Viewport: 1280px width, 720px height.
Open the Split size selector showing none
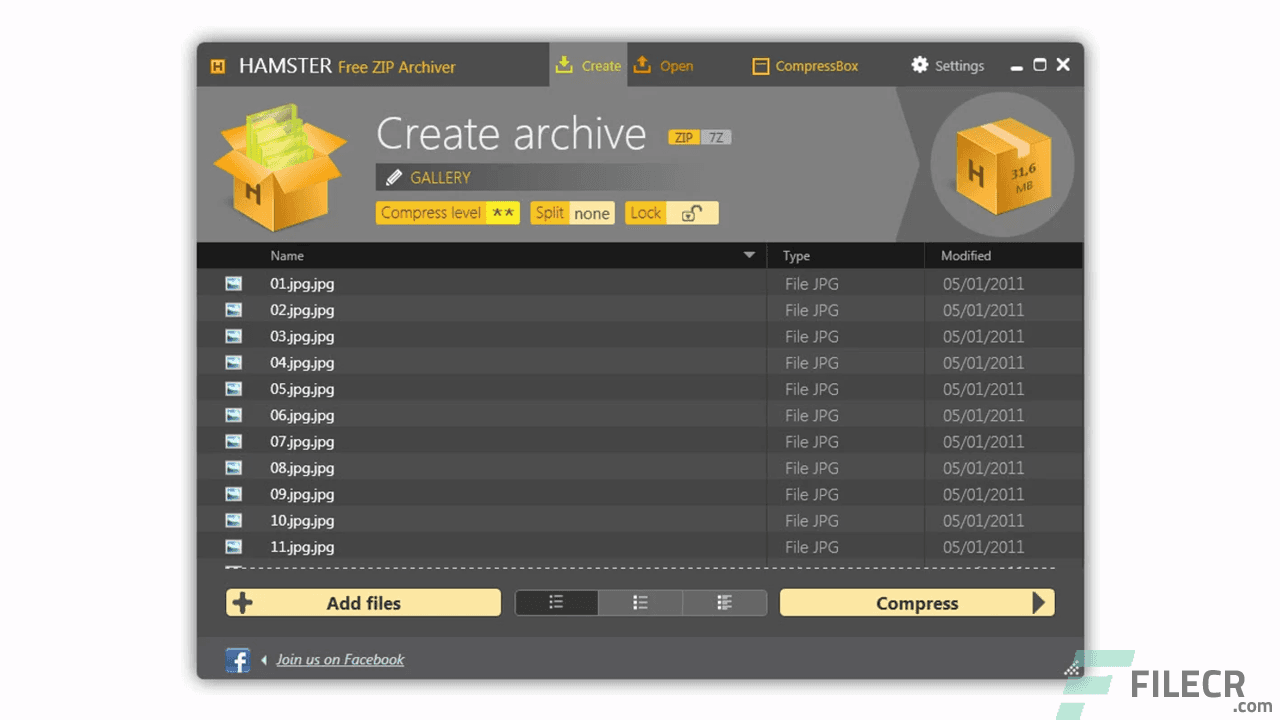click(592, 213)
